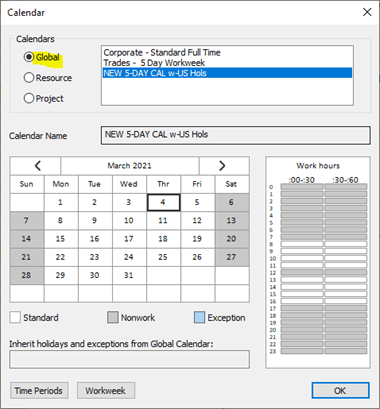Viewport: 380px width, 409px height.
Task: Click hour 0 :00-:30 block
Action: pos(302,187)
